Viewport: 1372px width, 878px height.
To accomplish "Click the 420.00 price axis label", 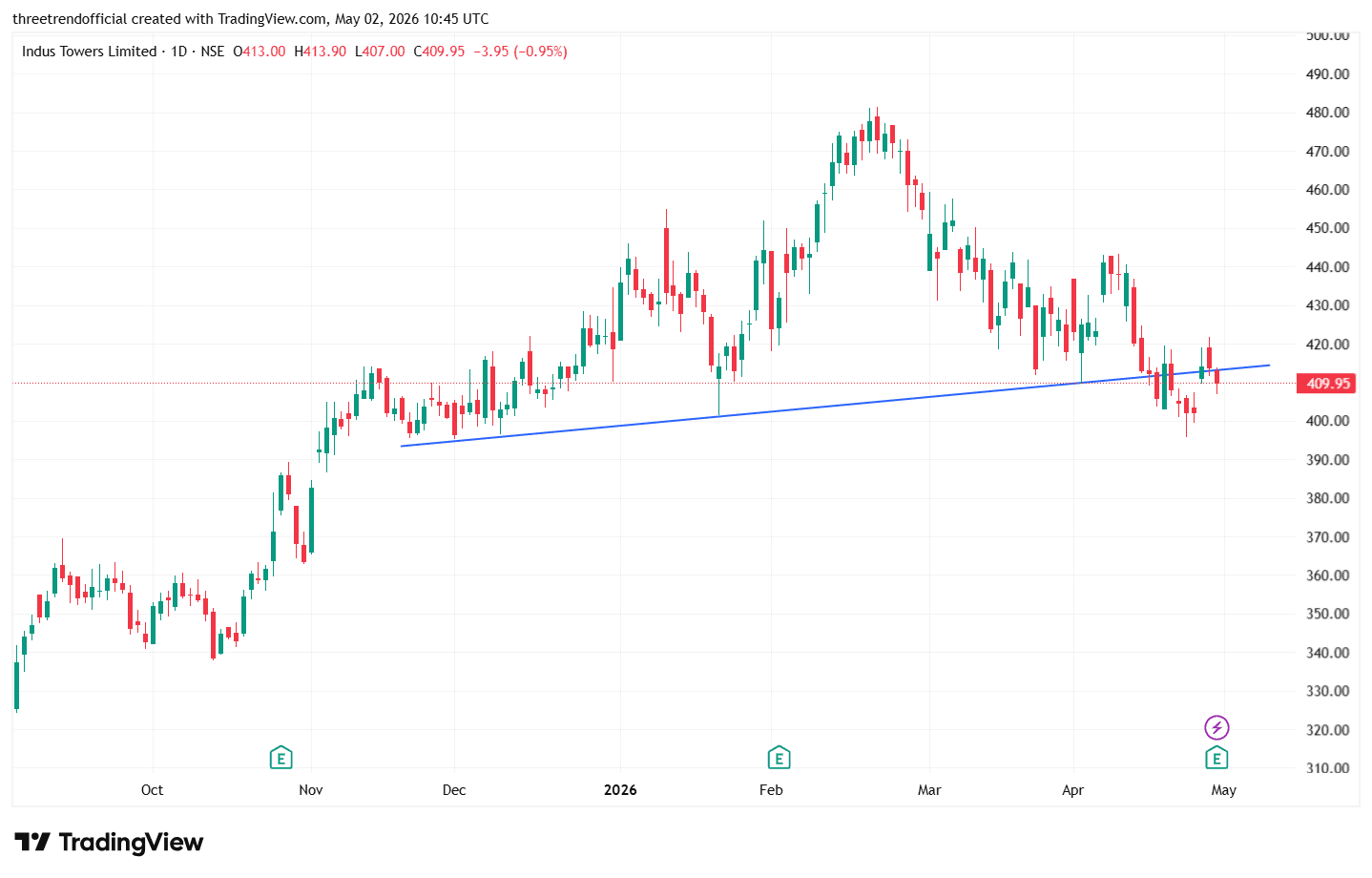I will click(x=1327, y=345).
